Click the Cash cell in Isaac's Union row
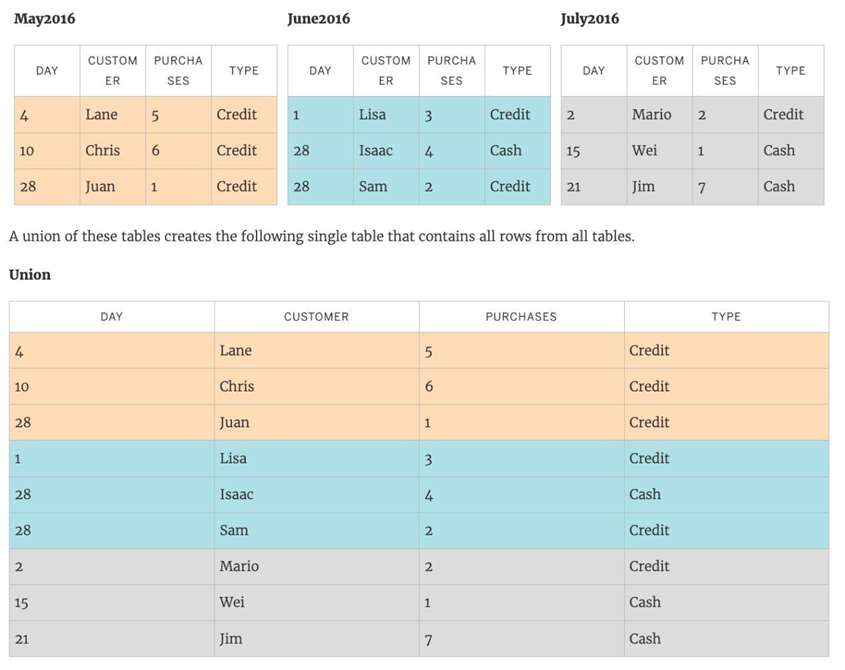 [645, 495]
